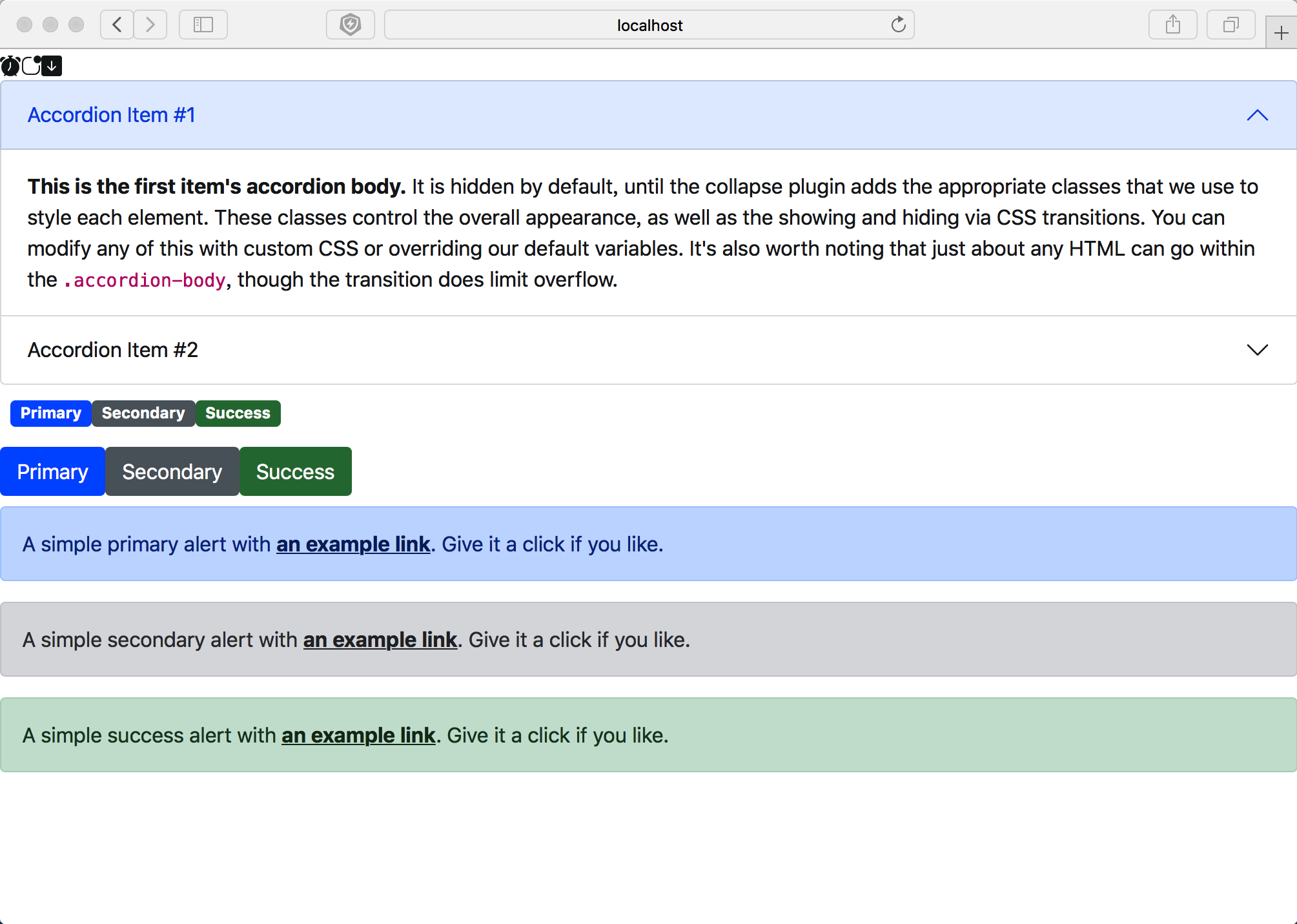Navigate back with the back arrow
The width and height of the screenshot is (1297, 924).
click(116, 25)
